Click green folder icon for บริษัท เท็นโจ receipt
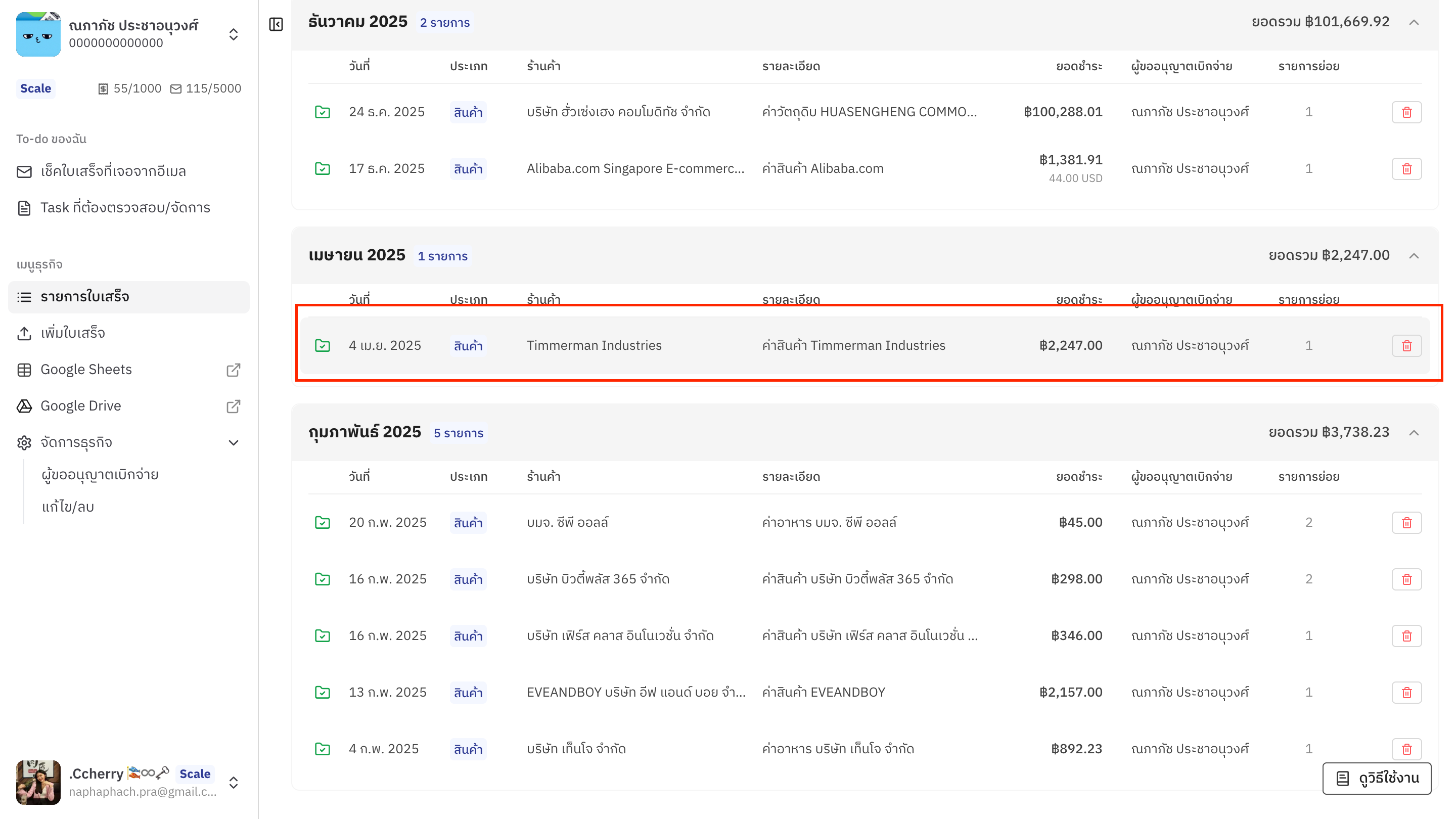Viewport: 1456px width, 819px height. [x=322, y=749]
